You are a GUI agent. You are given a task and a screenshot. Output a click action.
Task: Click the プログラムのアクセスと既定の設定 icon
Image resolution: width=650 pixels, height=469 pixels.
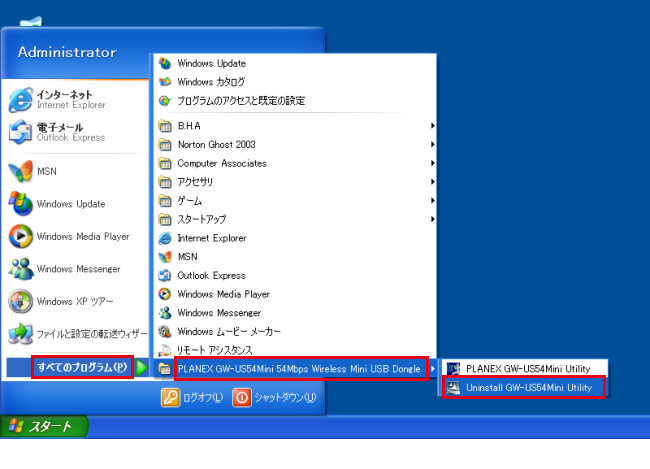coord(165,100)
